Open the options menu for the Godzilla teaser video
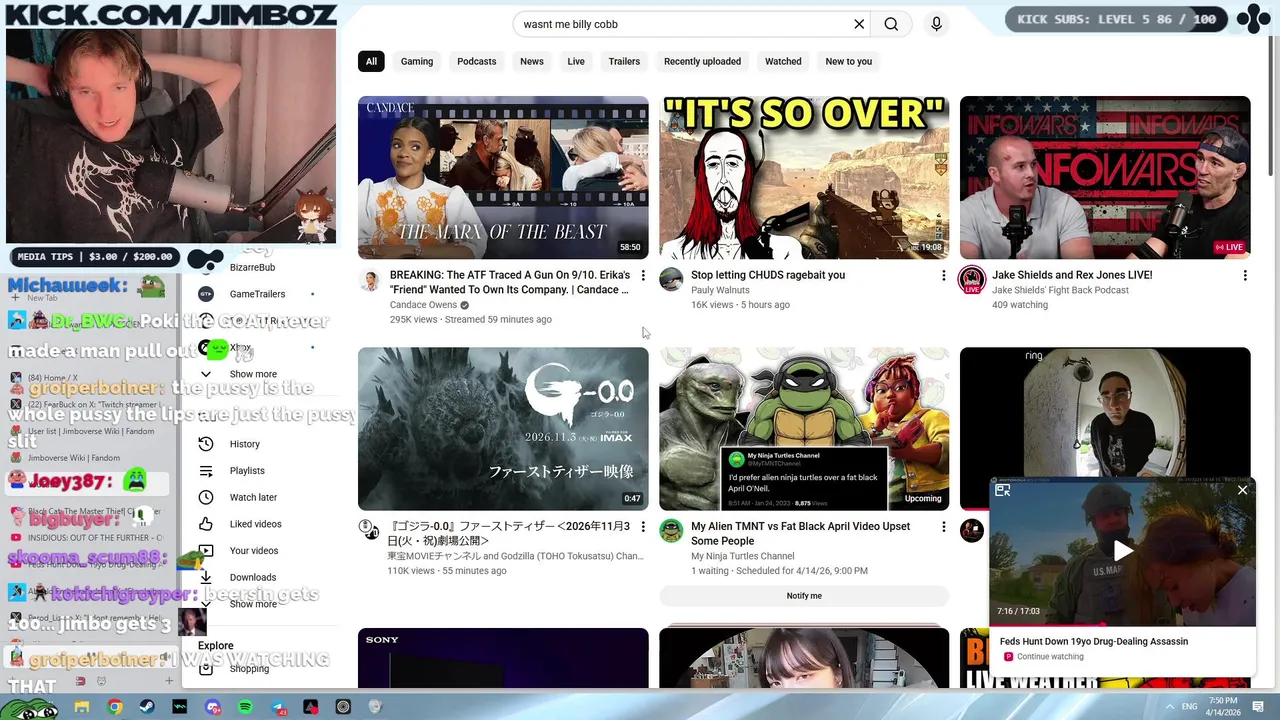1280x720 pixels. (x=643, y=526)
